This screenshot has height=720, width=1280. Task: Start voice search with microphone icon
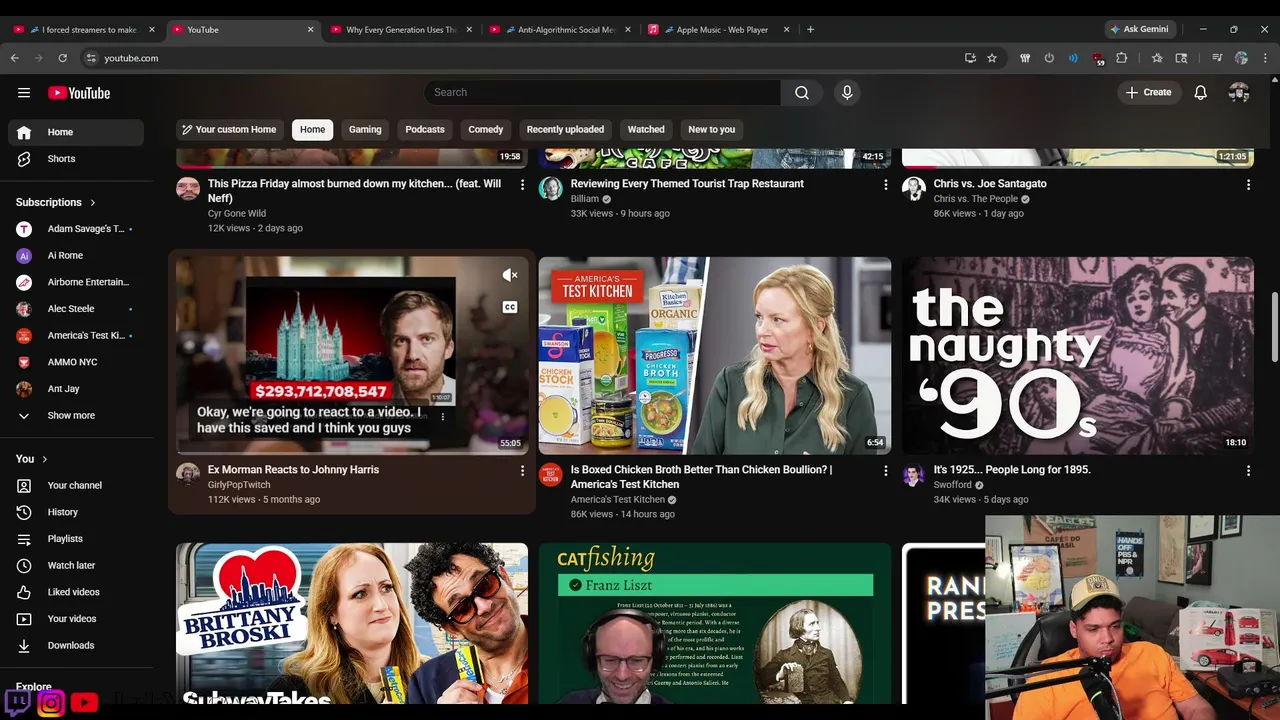point(847,92)
